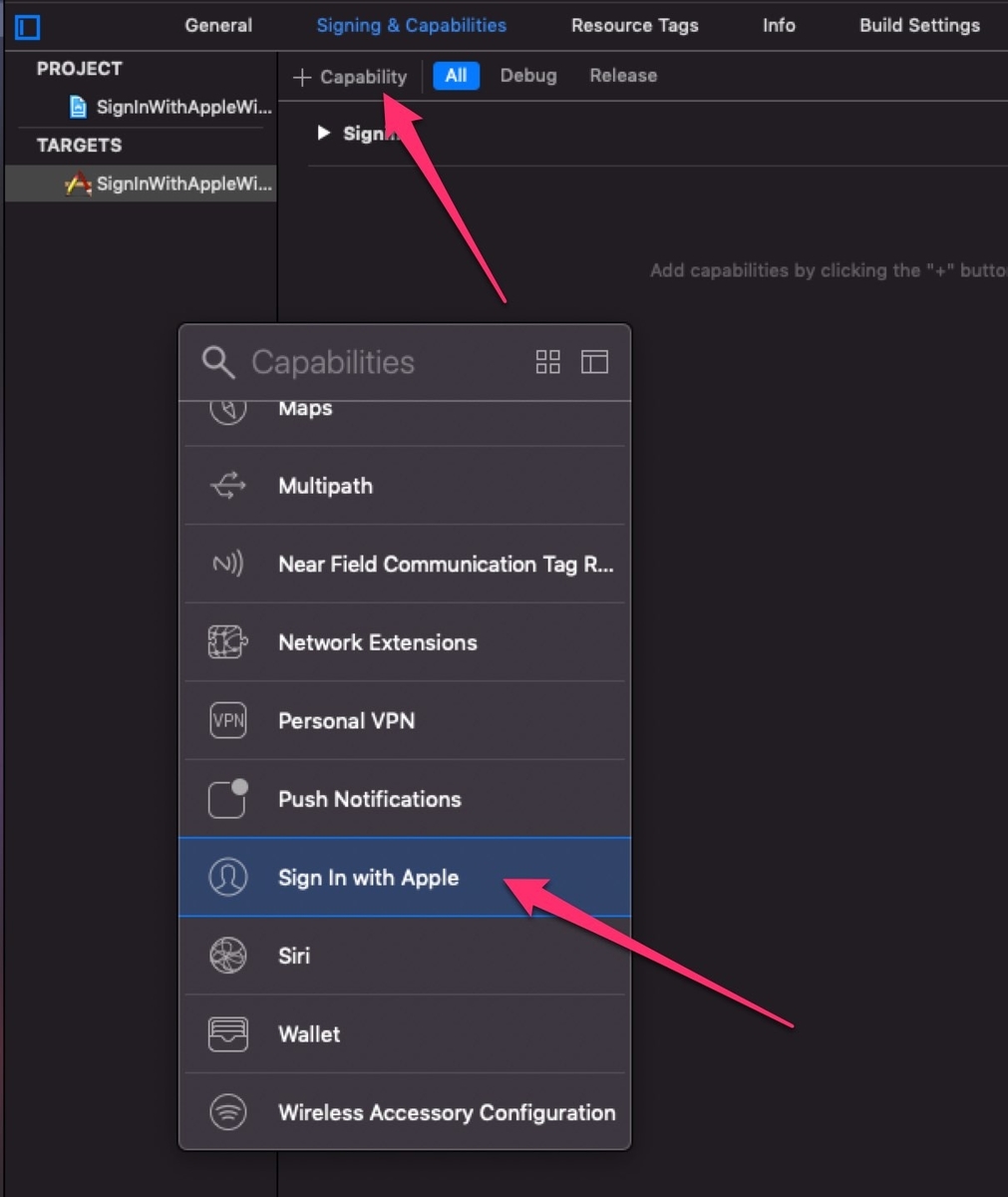
Task: Choose Near Field Communication Tag capability
Action: tap(405, 564)
